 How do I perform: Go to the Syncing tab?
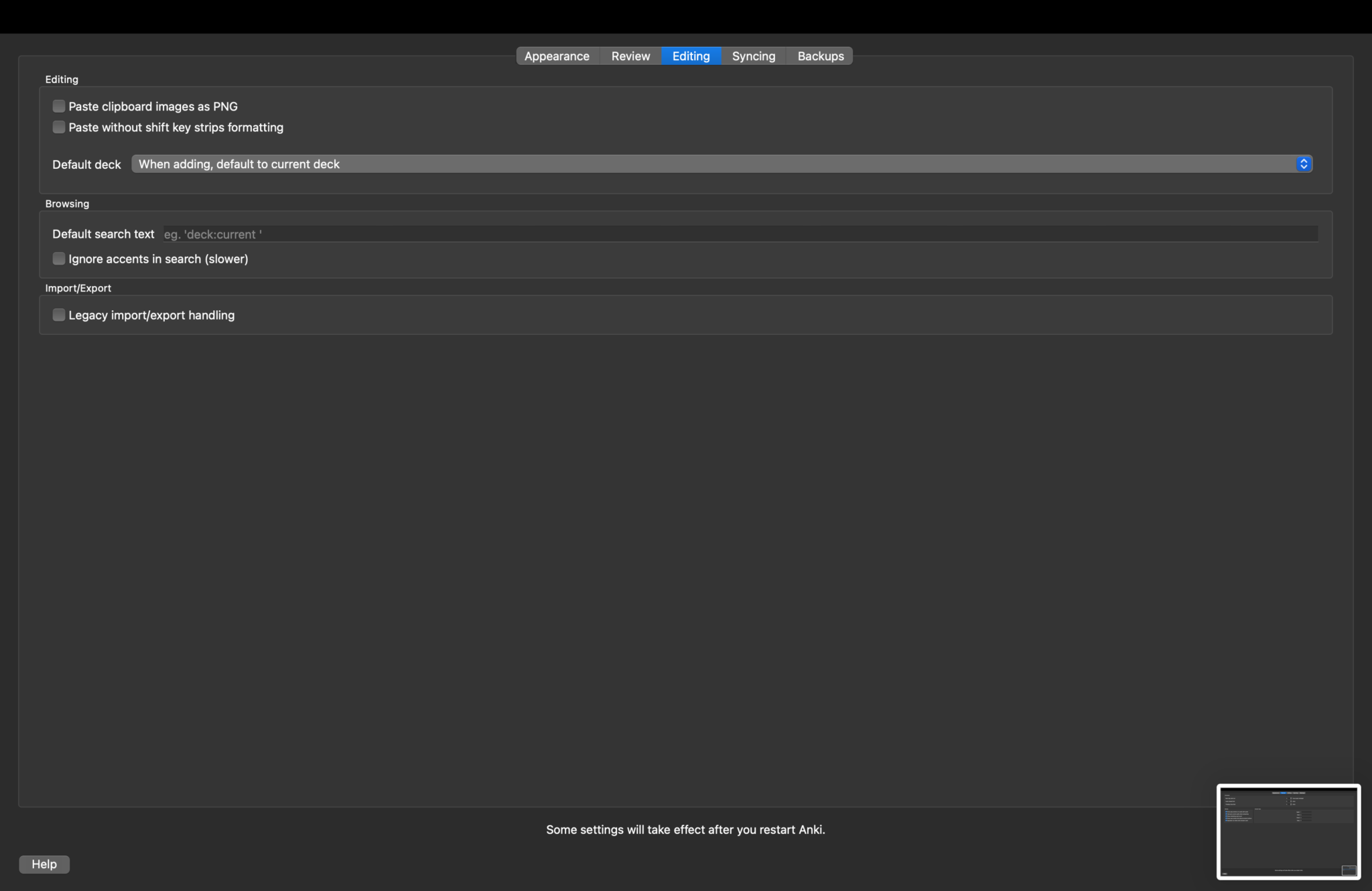(754, 56)
